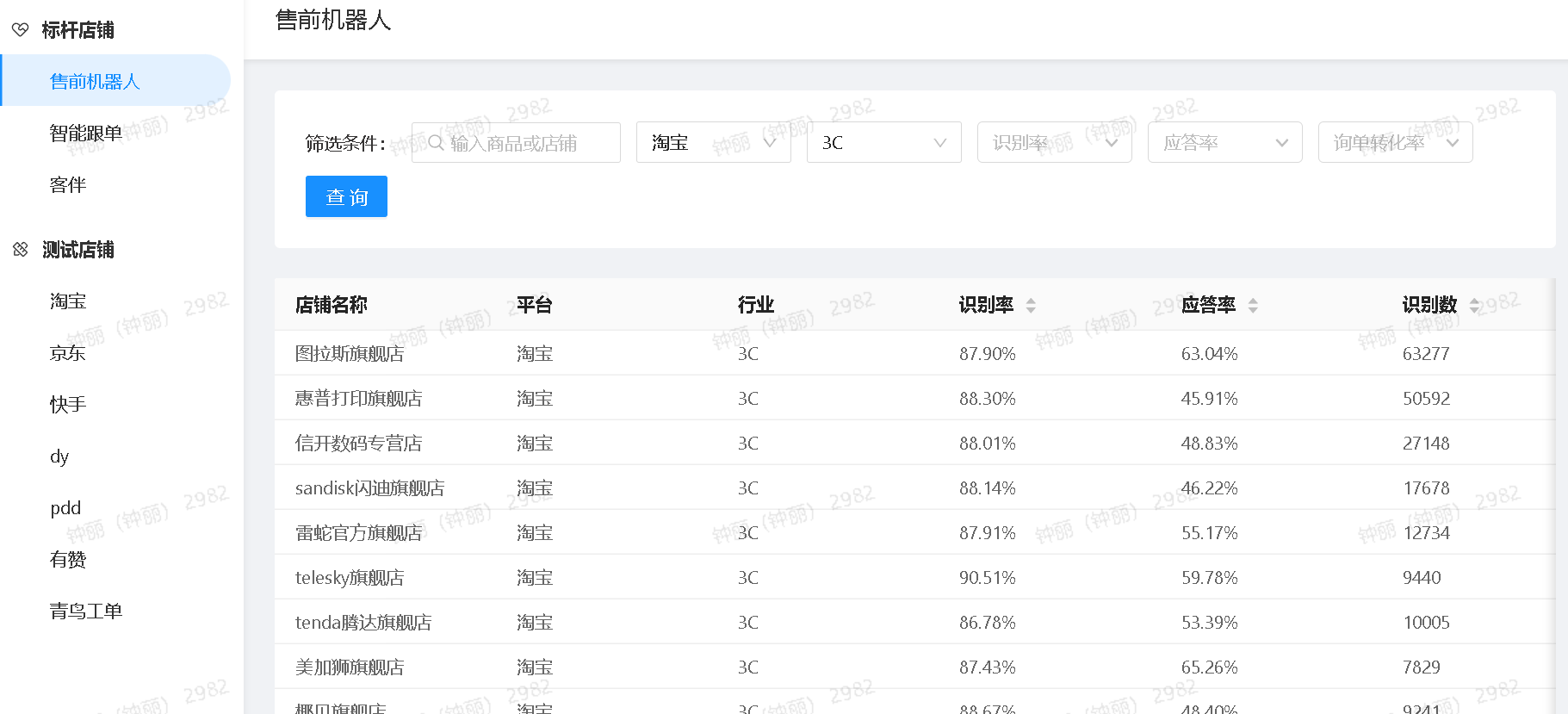The width and height of the screenshot is (1568, 714).
Task: Expand the 询单转化率 filter dropdown
Action: (x=1396, y=142)
